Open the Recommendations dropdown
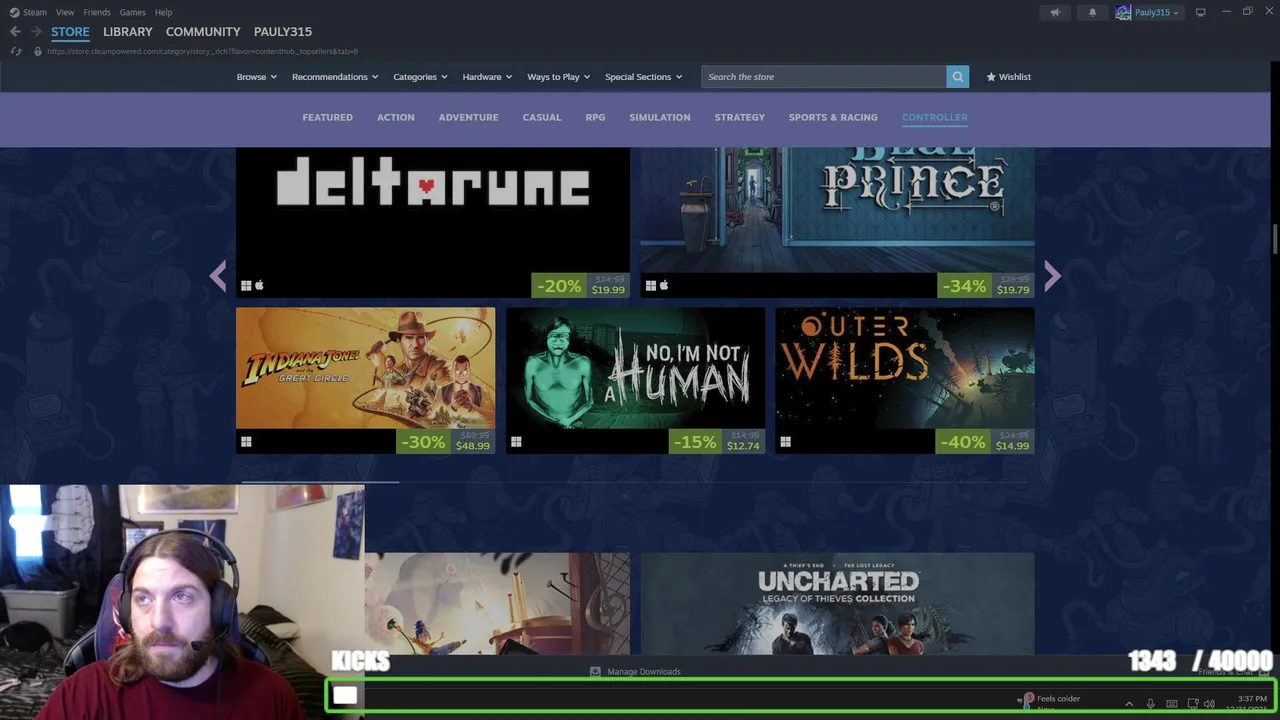This screenshot has height=720, width=1280. click(x=335, y=77)
